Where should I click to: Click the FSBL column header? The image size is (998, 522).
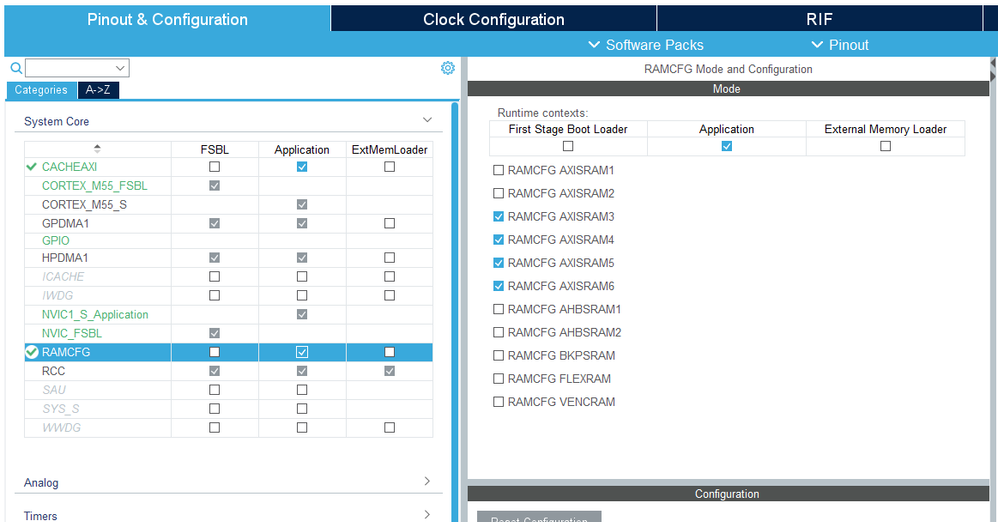point(214,150)
